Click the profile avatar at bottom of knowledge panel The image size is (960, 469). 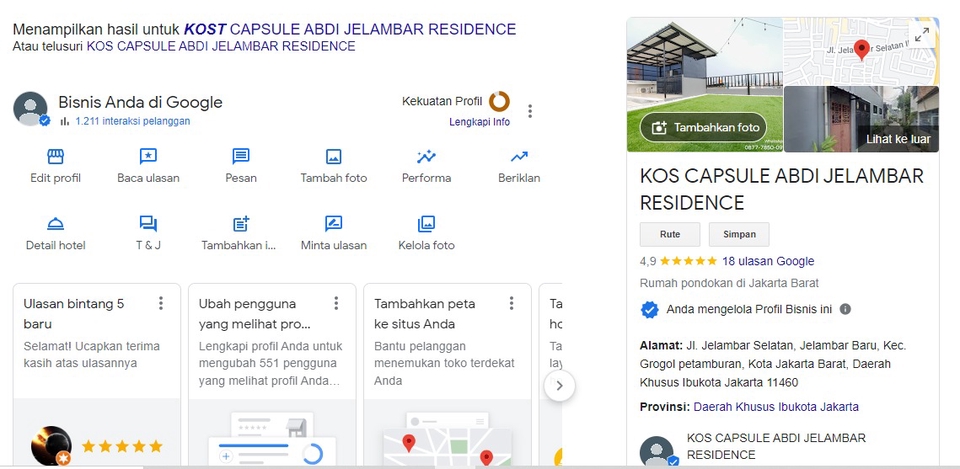point(658,452)
